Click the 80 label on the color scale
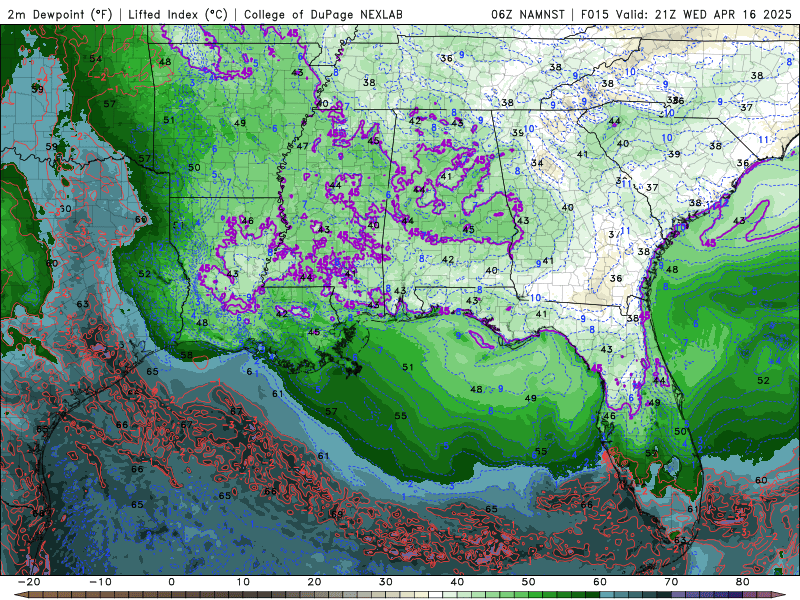The image size is (800, 600). coord(743,582)
